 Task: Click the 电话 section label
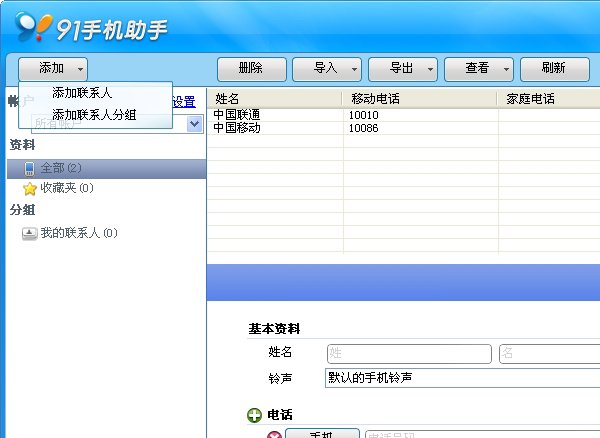pos(280,415)
